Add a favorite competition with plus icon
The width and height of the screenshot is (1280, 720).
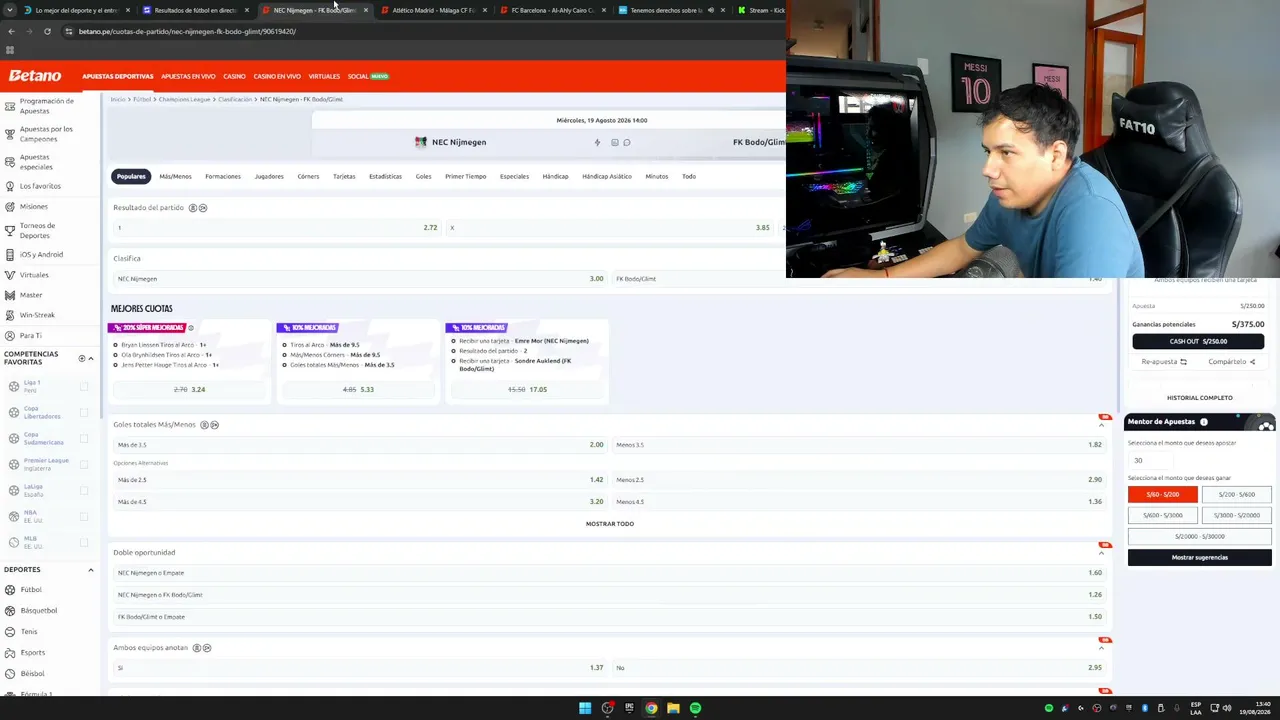[82, 358]
